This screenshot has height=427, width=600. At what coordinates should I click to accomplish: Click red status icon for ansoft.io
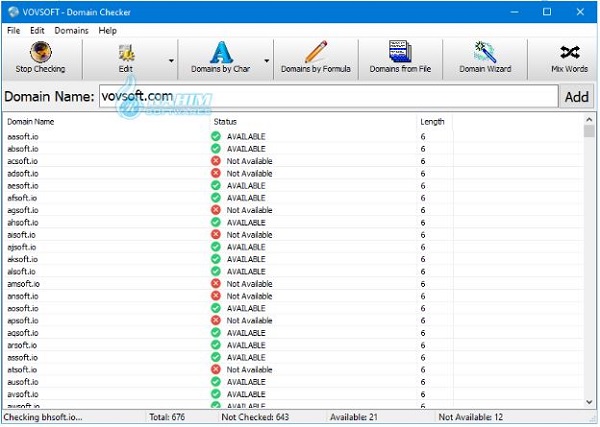[x=216, y=296]
